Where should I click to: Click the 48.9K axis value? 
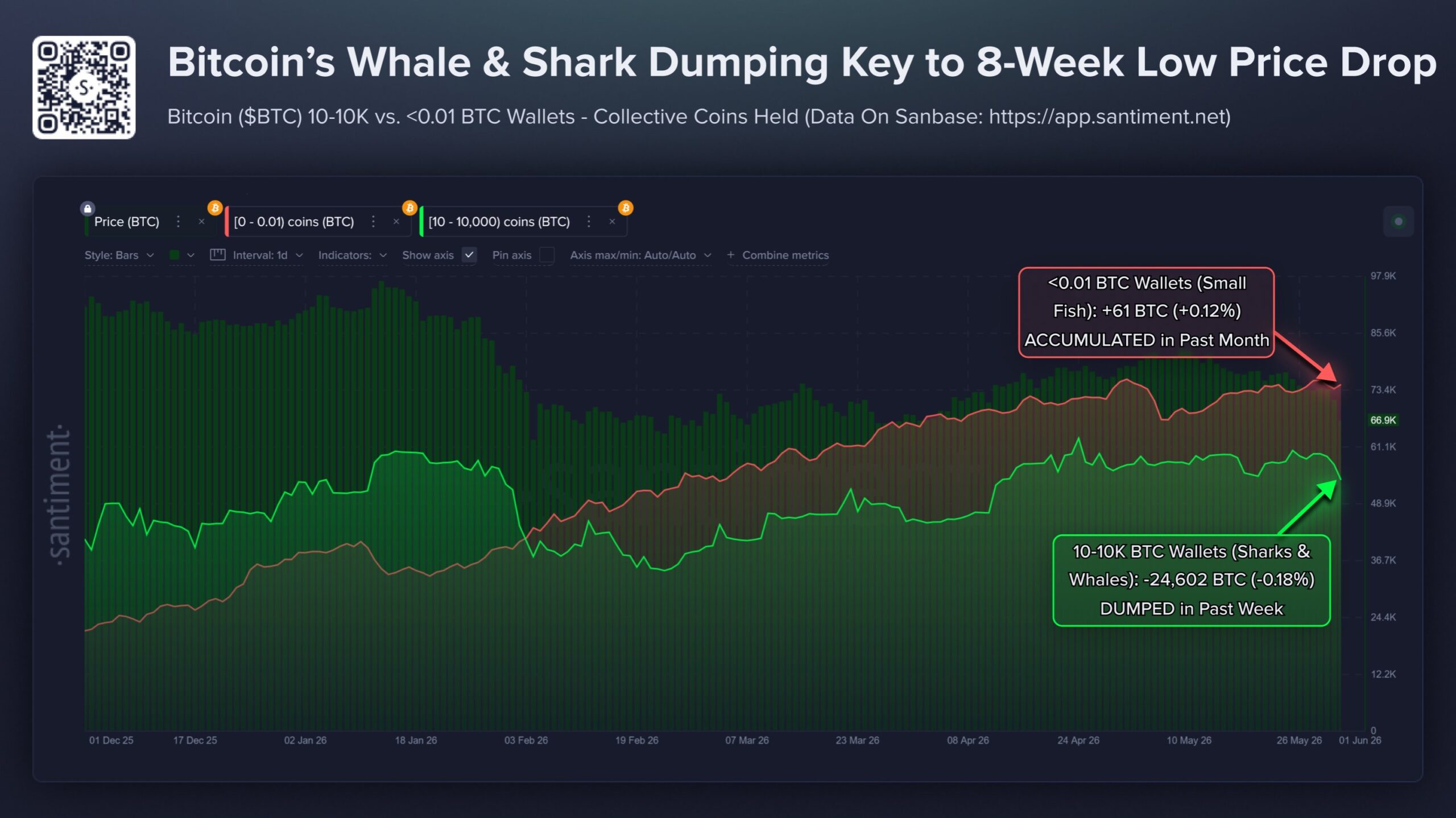(x=1383, y=504)
